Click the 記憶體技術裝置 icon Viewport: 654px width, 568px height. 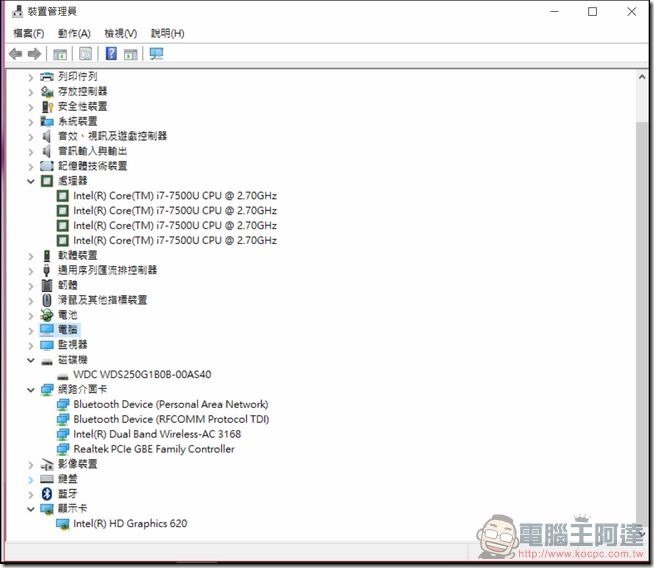(47, 166)
